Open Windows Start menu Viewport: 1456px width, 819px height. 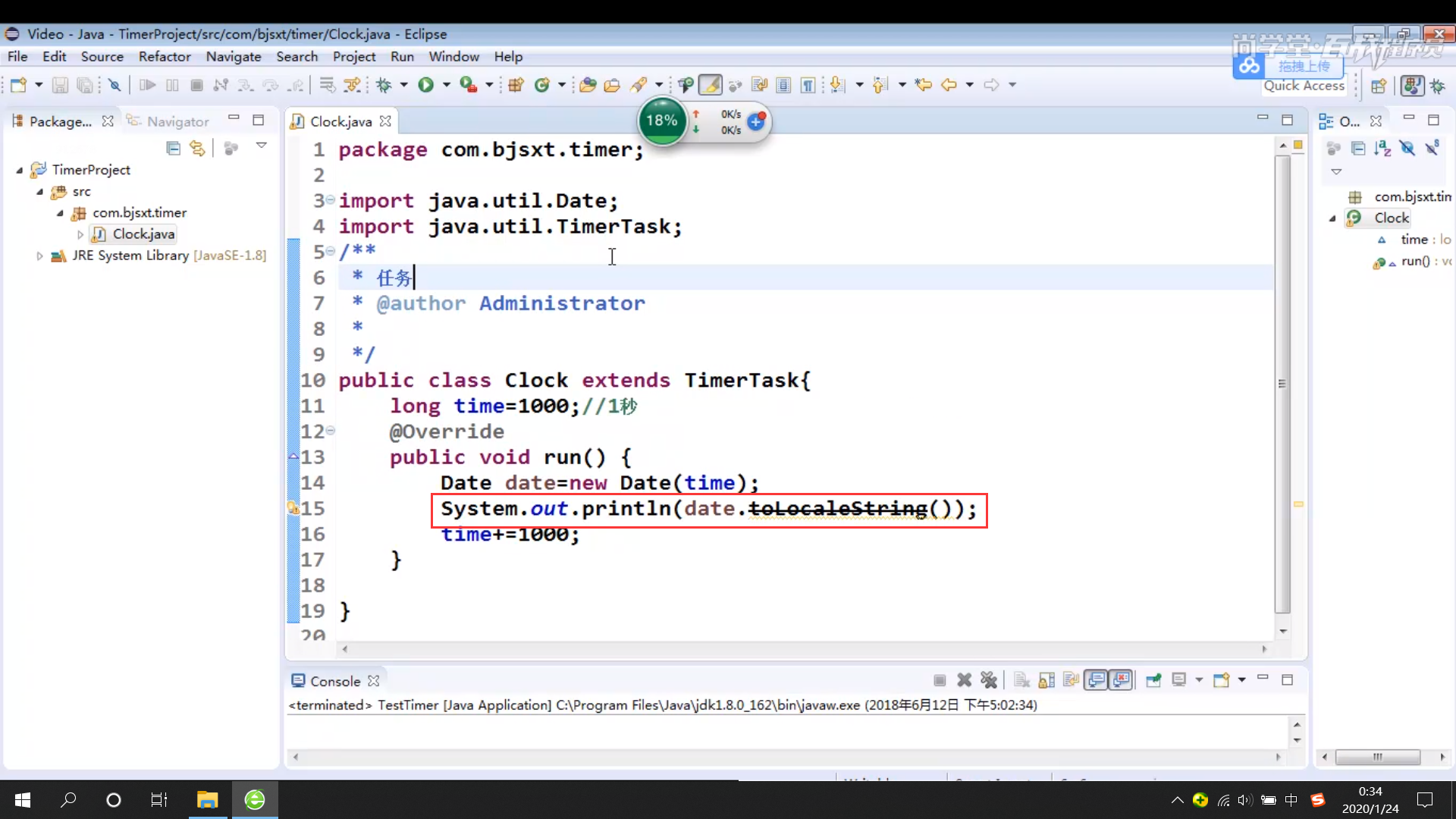pos(23,799)
